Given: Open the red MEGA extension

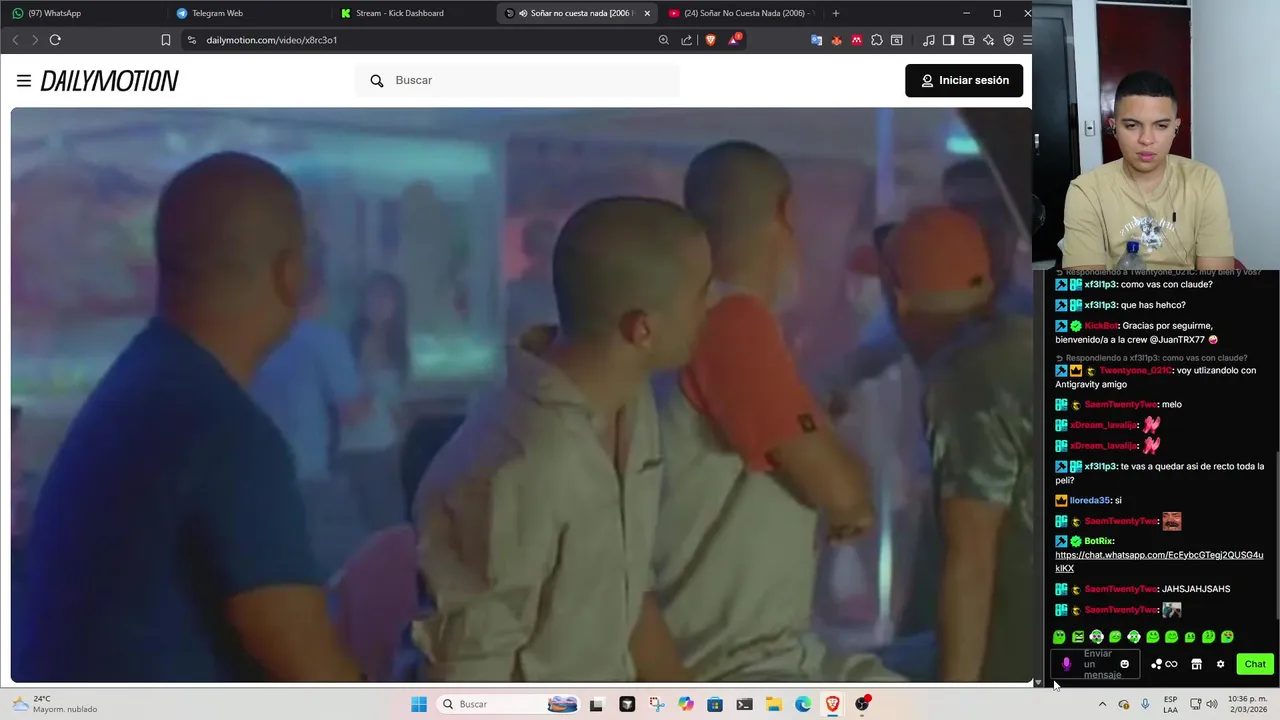Looking at the screenshot, I should (x=857, y=40).
